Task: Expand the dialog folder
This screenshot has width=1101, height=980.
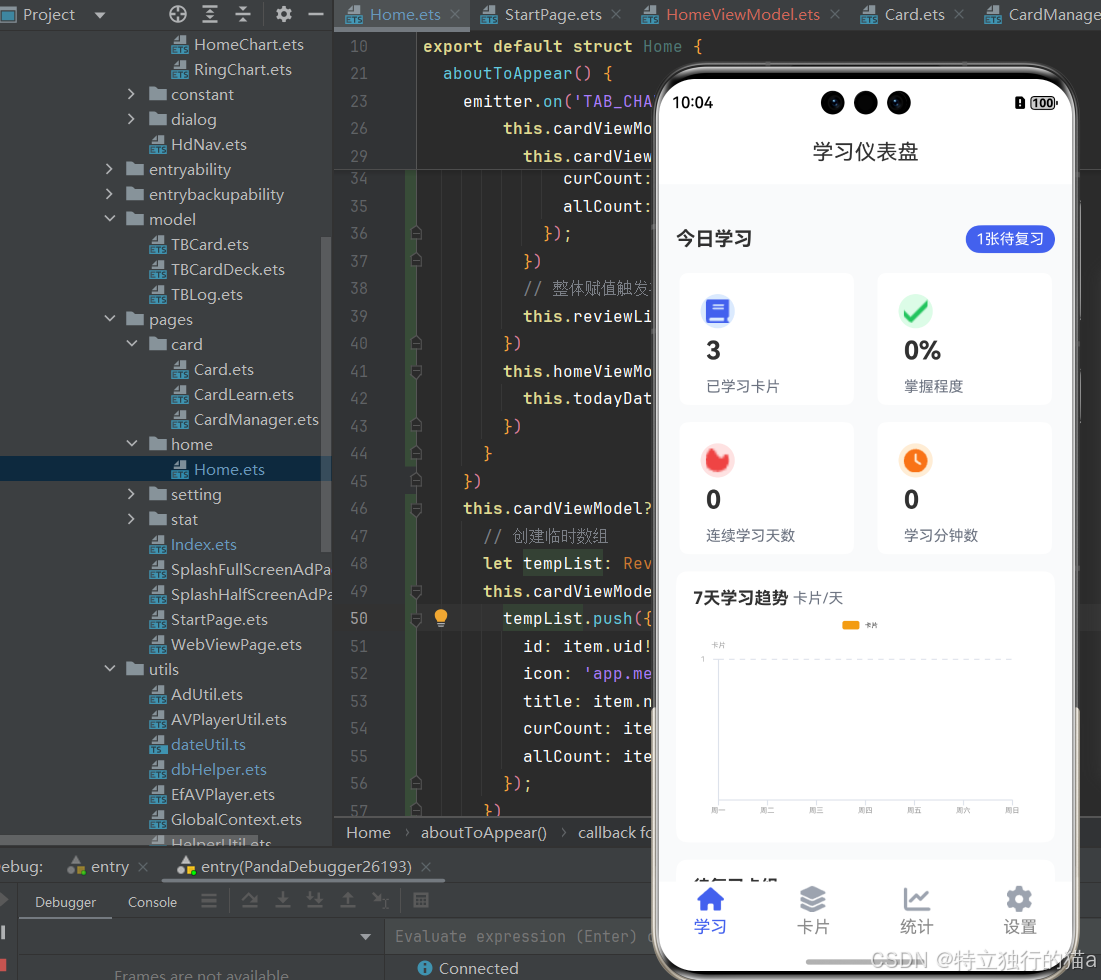Action: (x=131, y=119)
